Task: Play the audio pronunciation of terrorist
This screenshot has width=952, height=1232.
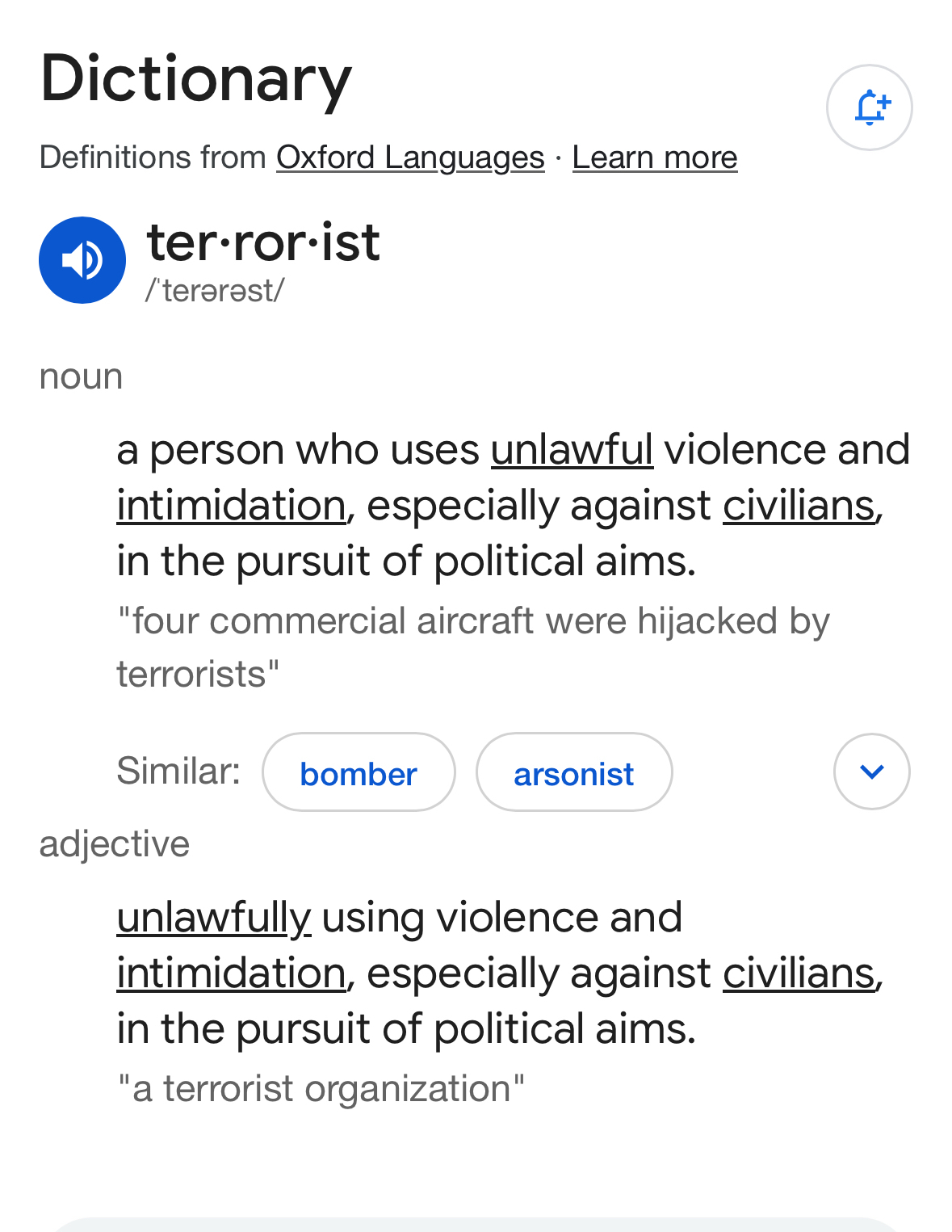Action: tap(82, 260)
